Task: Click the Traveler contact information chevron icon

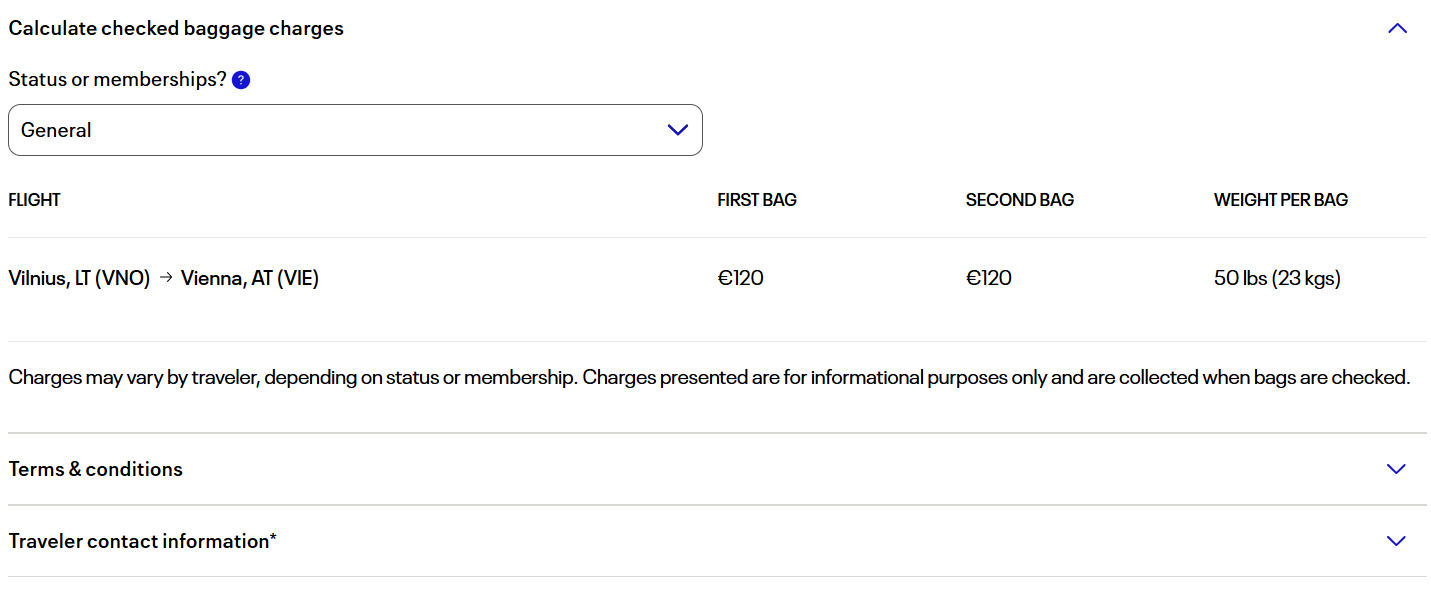Action: [x=1396, y=541]
